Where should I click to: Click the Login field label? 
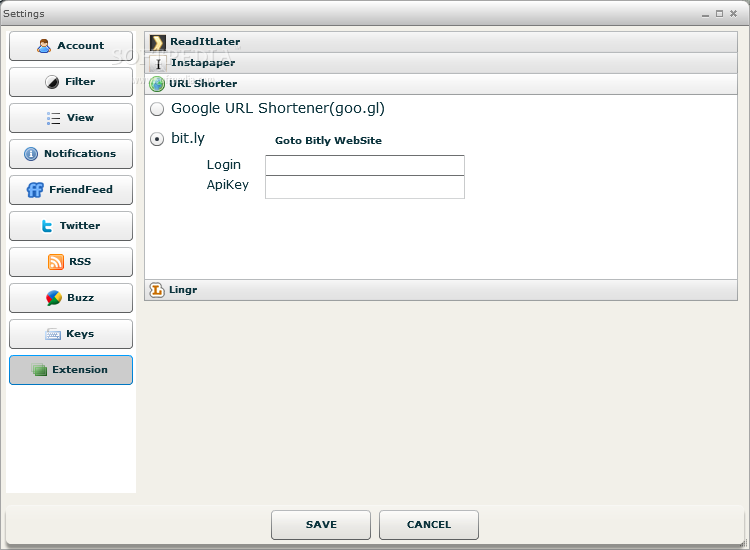(x=224, y=165)
